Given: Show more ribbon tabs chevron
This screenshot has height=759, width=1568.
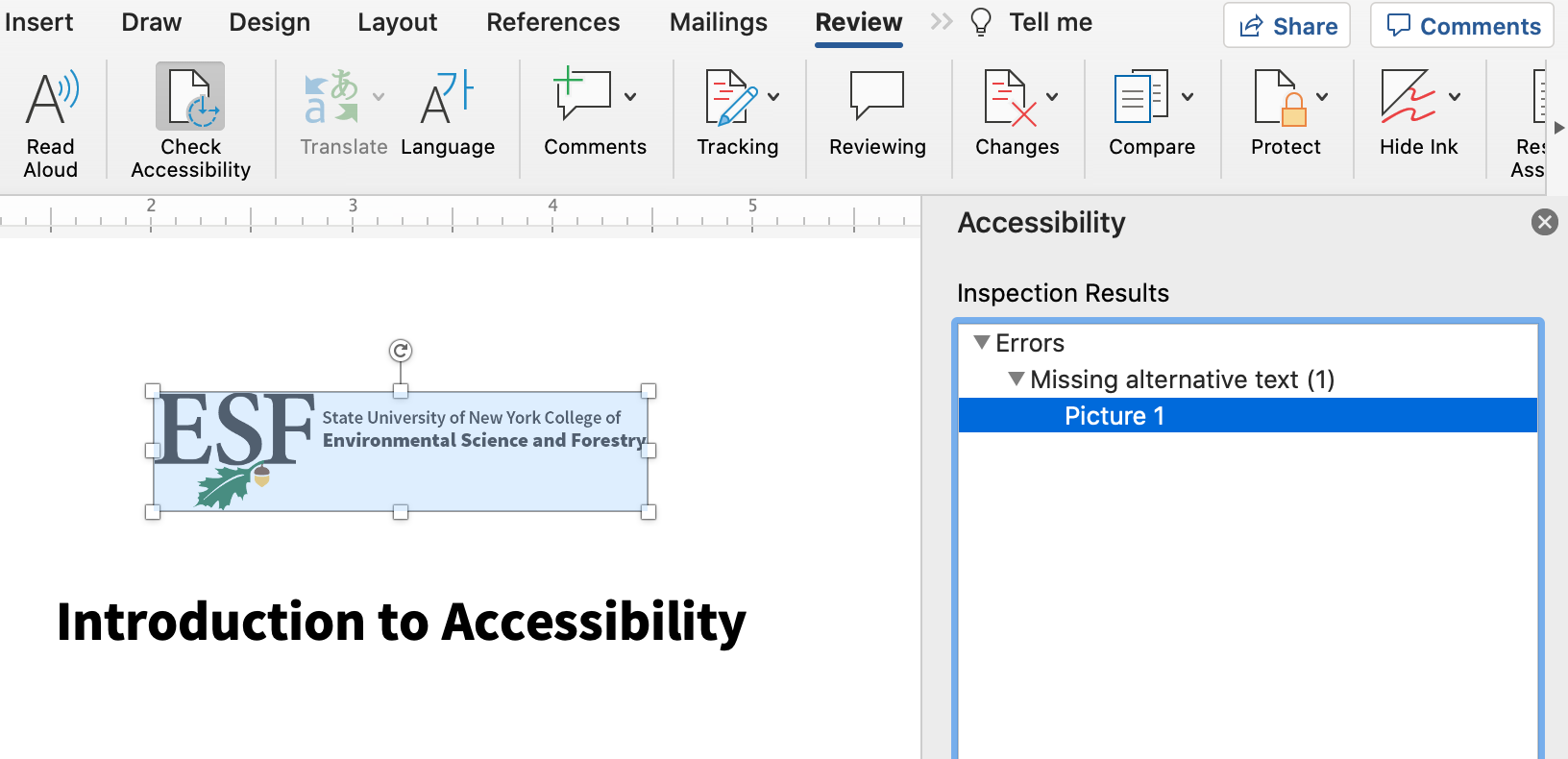Looking at the screenshot, I should (x=942, y=21).
